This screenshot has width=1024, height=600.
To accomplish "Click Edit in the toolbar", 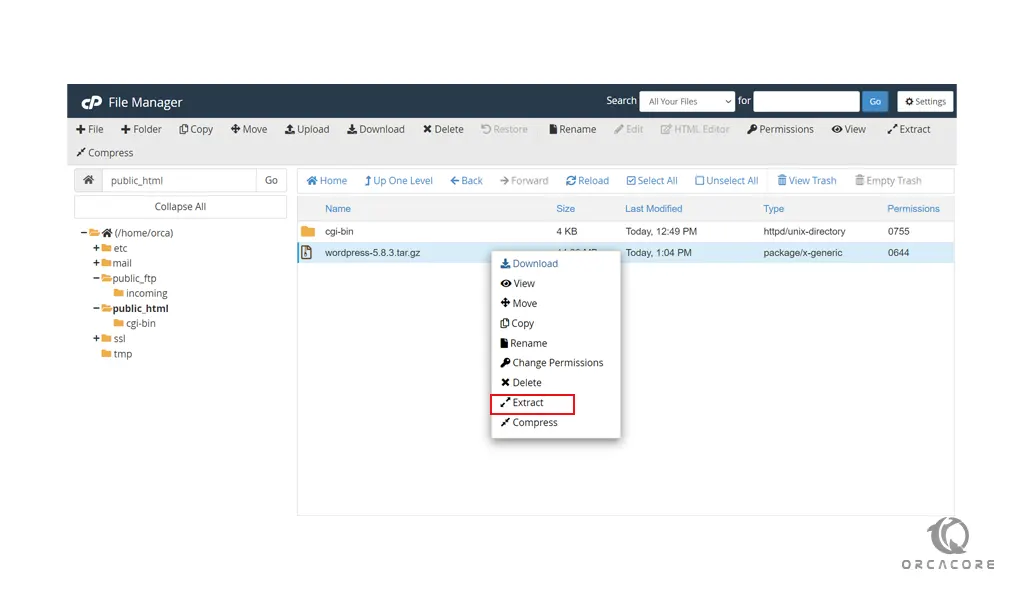I will click(628, 129).
